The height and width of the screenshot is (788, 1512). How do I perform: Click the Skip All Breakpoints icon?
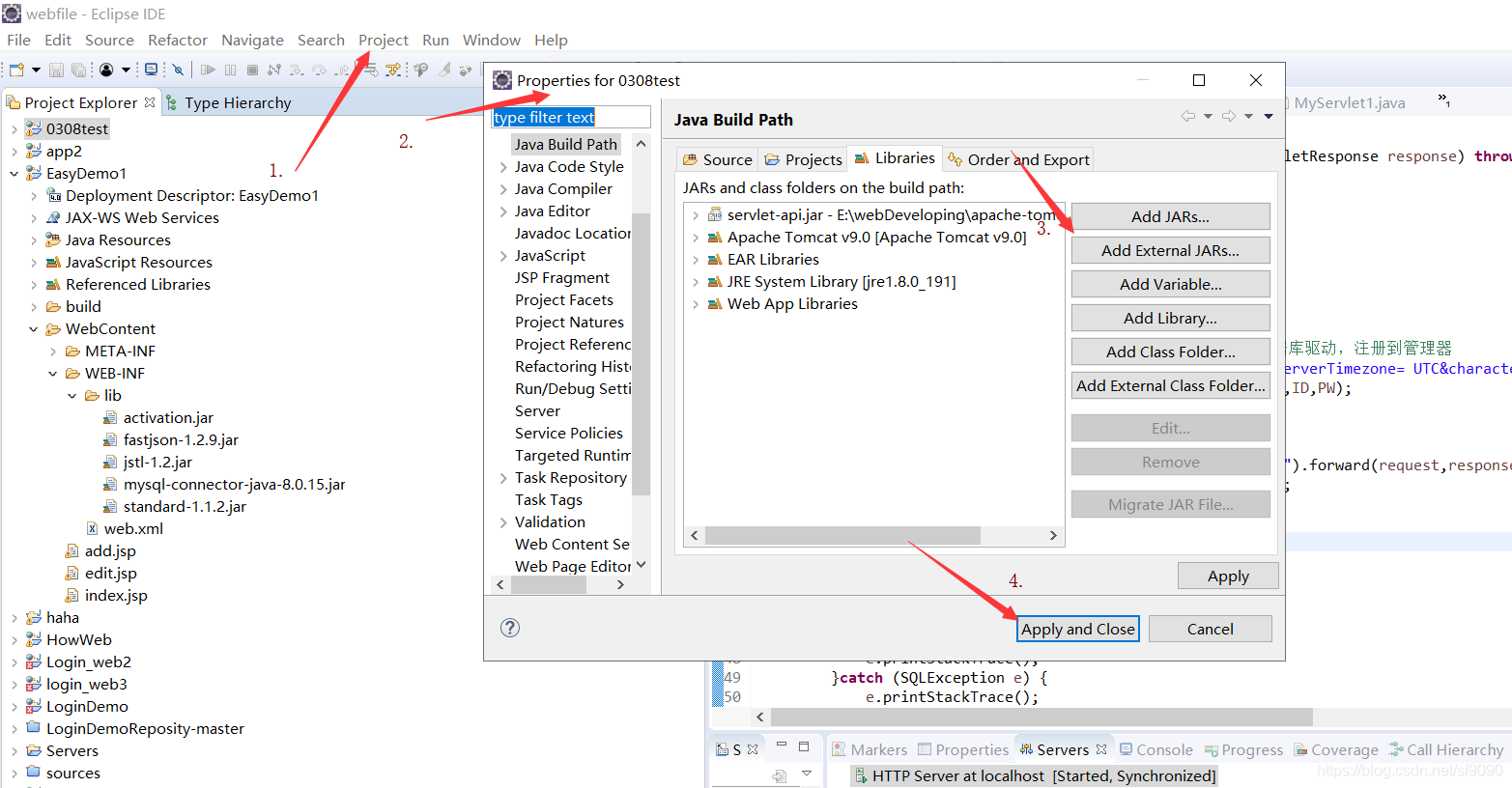pyautogui.click(x=178, y=70)
